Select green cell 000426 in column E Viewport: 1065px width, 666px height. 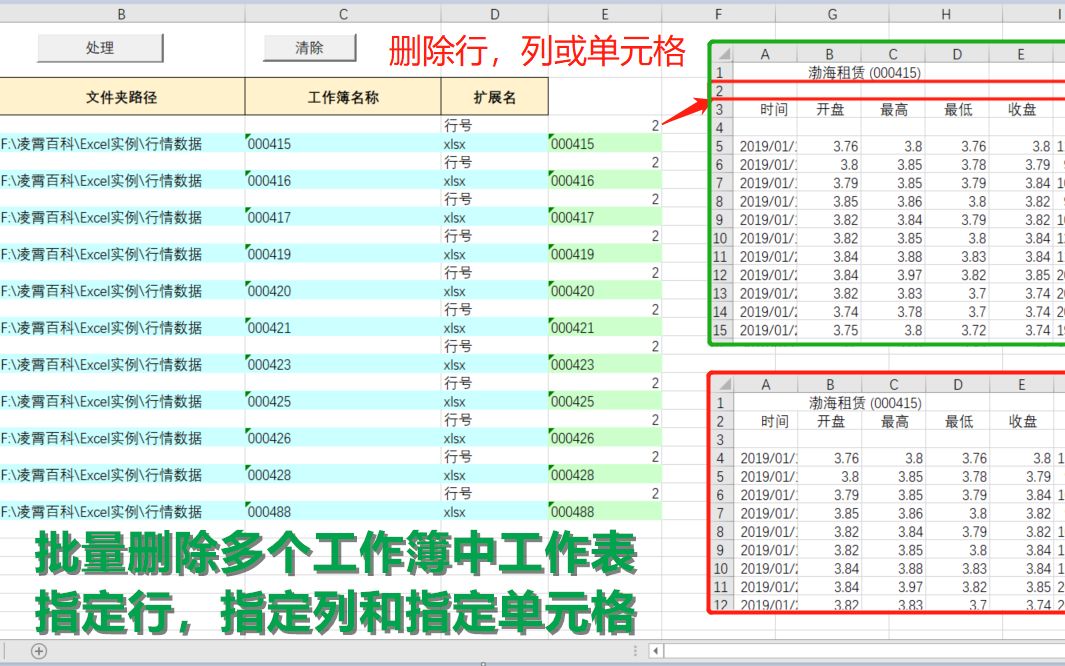click(604, 437)
